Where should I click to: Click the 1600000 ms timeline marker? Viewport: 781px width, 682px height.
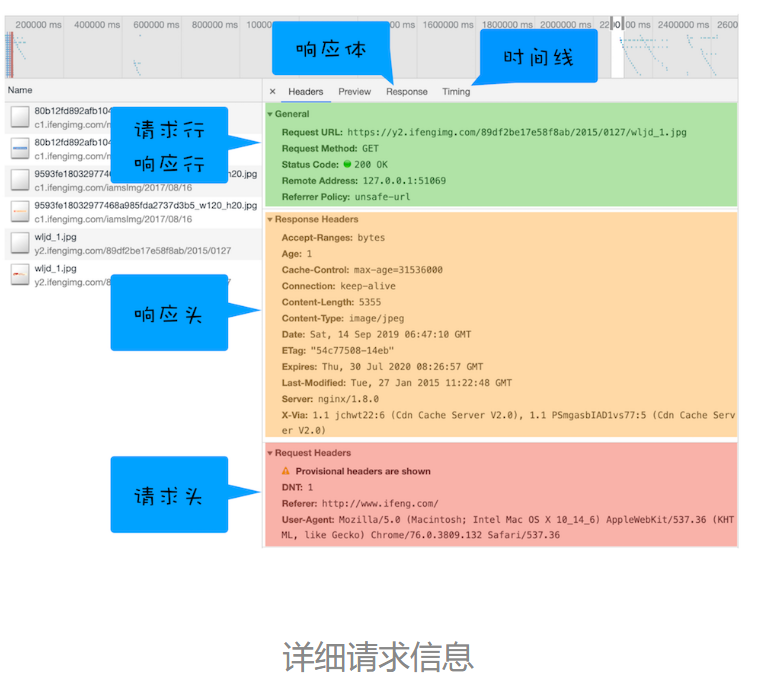(x=448, y=25)
